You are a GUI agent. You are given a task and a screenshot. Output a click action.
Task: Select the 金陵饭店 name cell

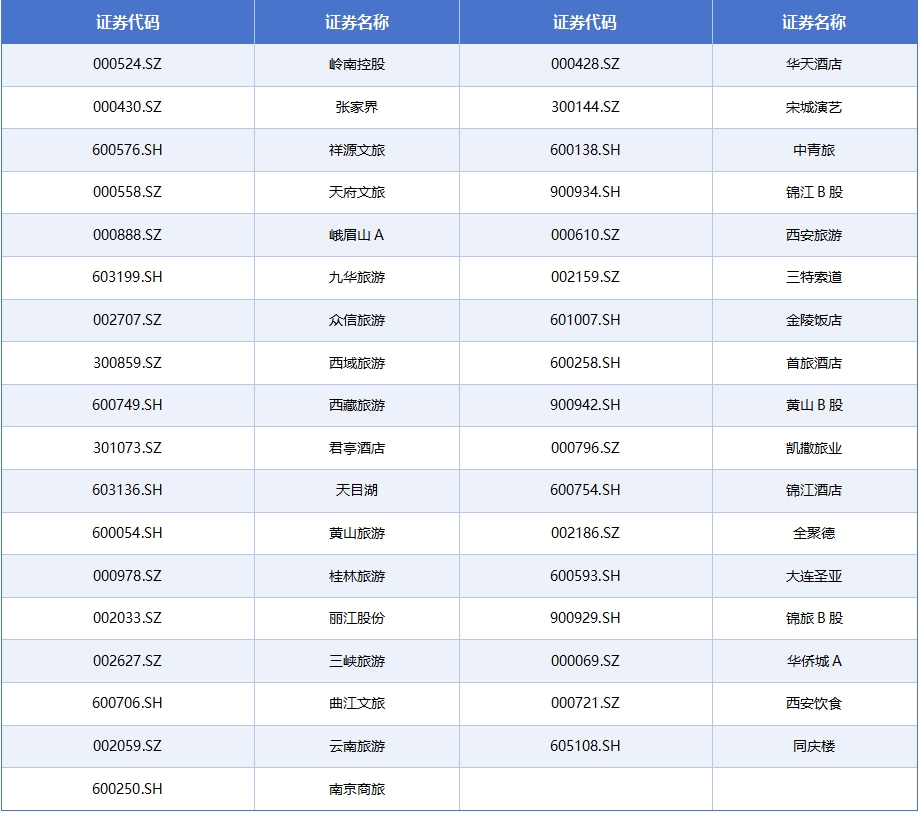(x=814, y=320)
